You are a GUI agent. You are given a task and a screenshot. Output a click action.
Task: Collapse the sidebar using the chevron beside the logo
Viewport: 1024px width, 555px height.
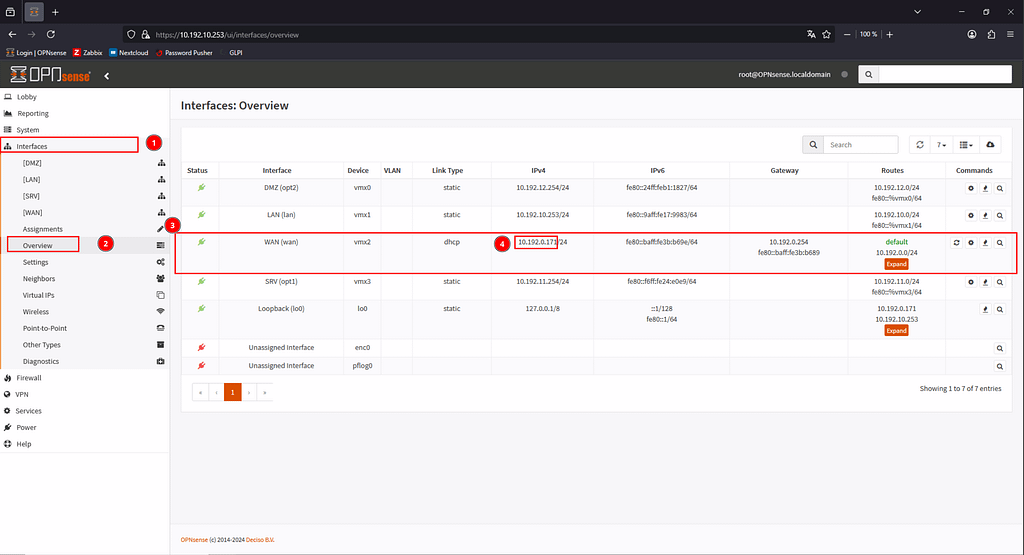106,75
